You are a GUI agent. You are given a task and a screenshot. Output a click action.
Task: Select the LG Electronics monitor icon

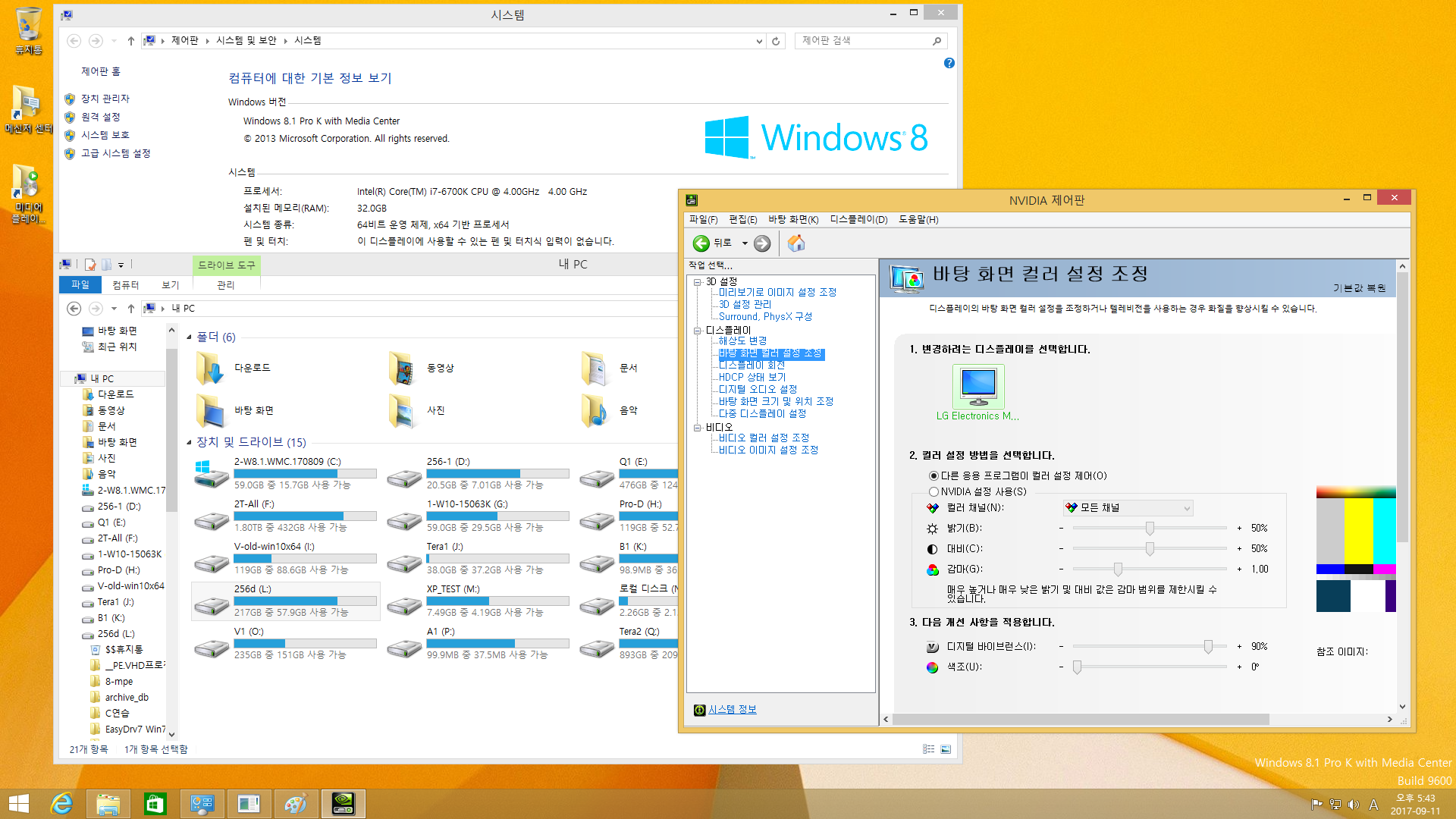978,387
